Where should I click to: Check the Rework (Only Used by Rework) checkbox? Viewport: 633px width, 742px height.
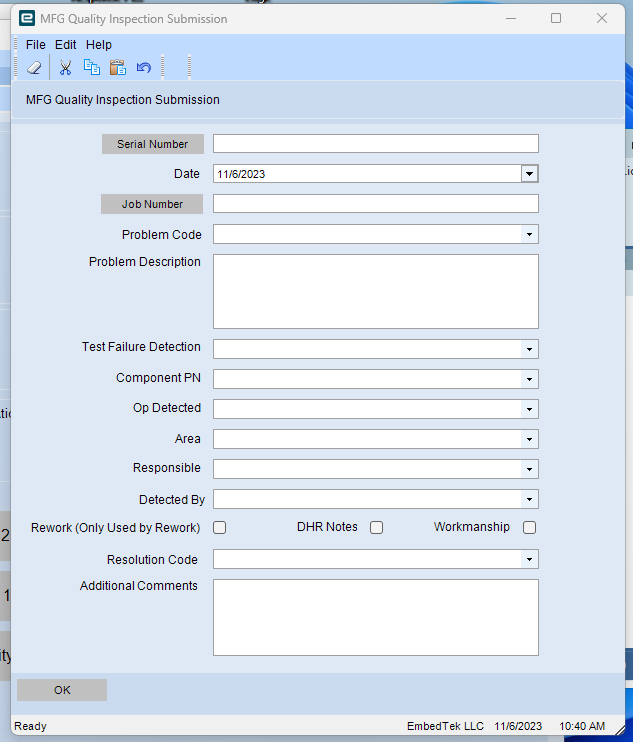point(220,528)
